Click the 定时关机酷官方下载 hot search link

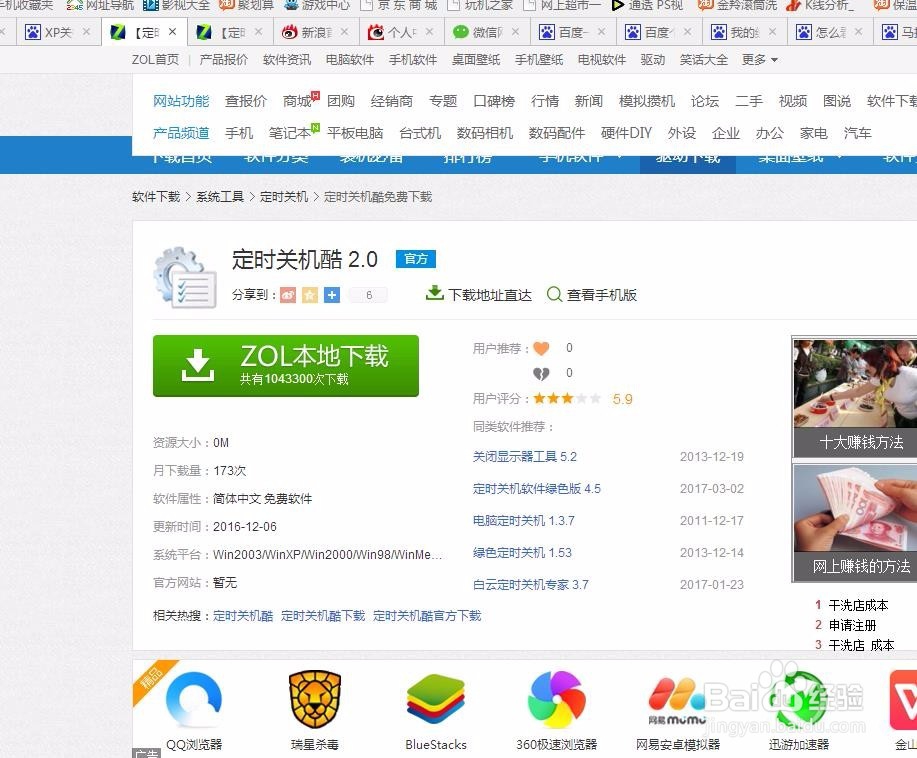pos(427,616)
